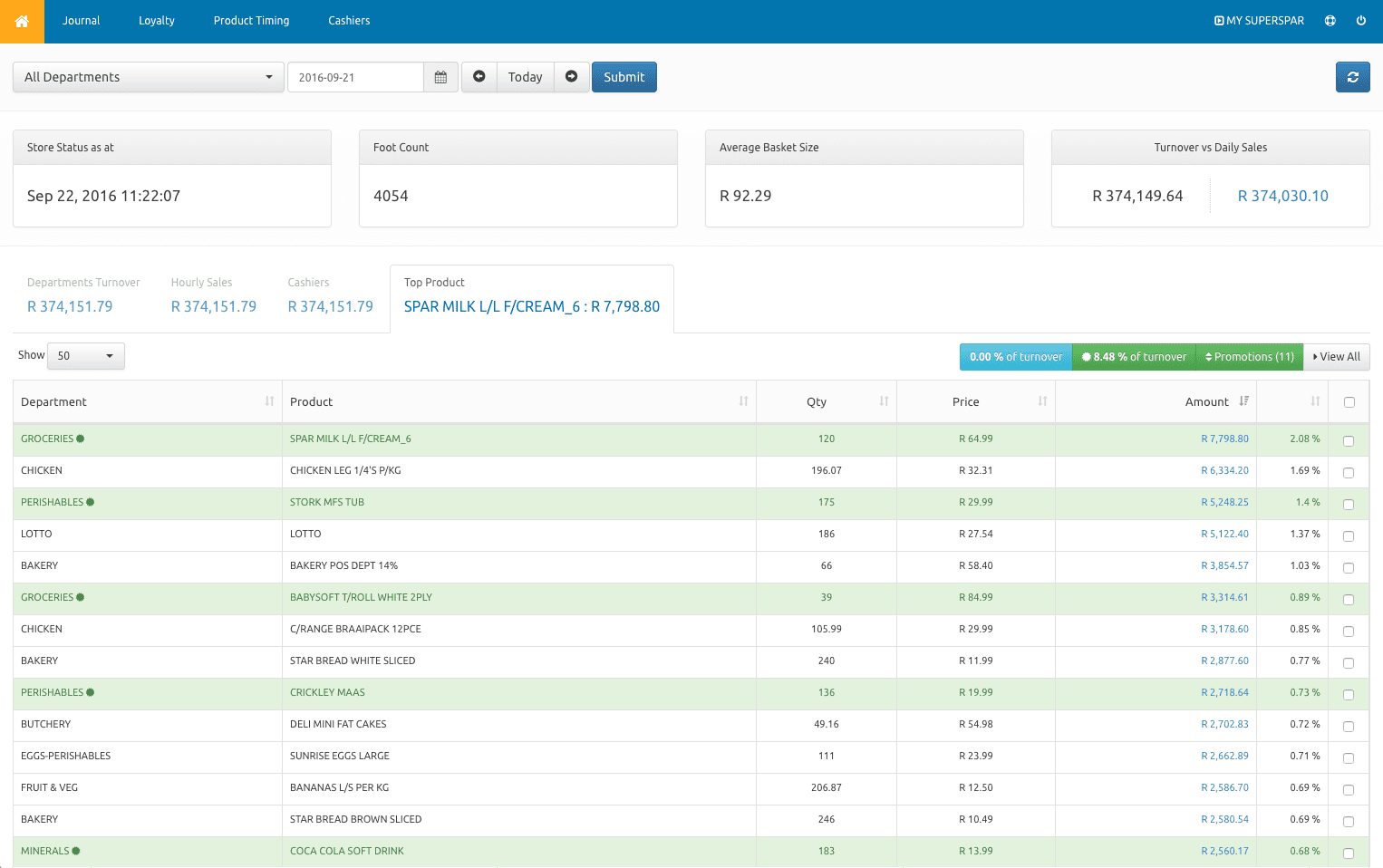Tick checkbox for DELI MINI FAT CAKES

(x=1349, y=727)
